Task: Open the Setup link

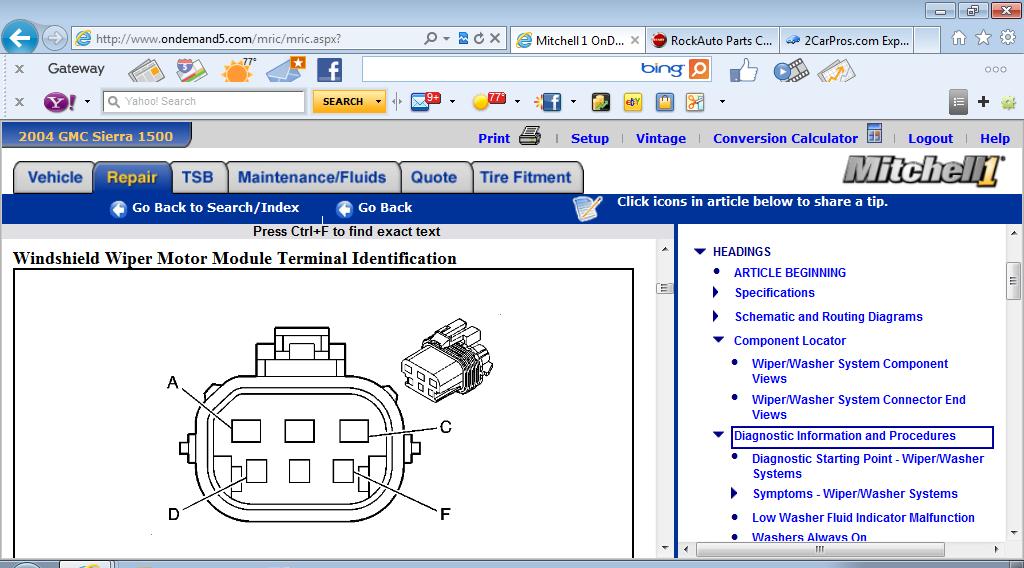Action: pyautogui.click(x=590, y=138)
